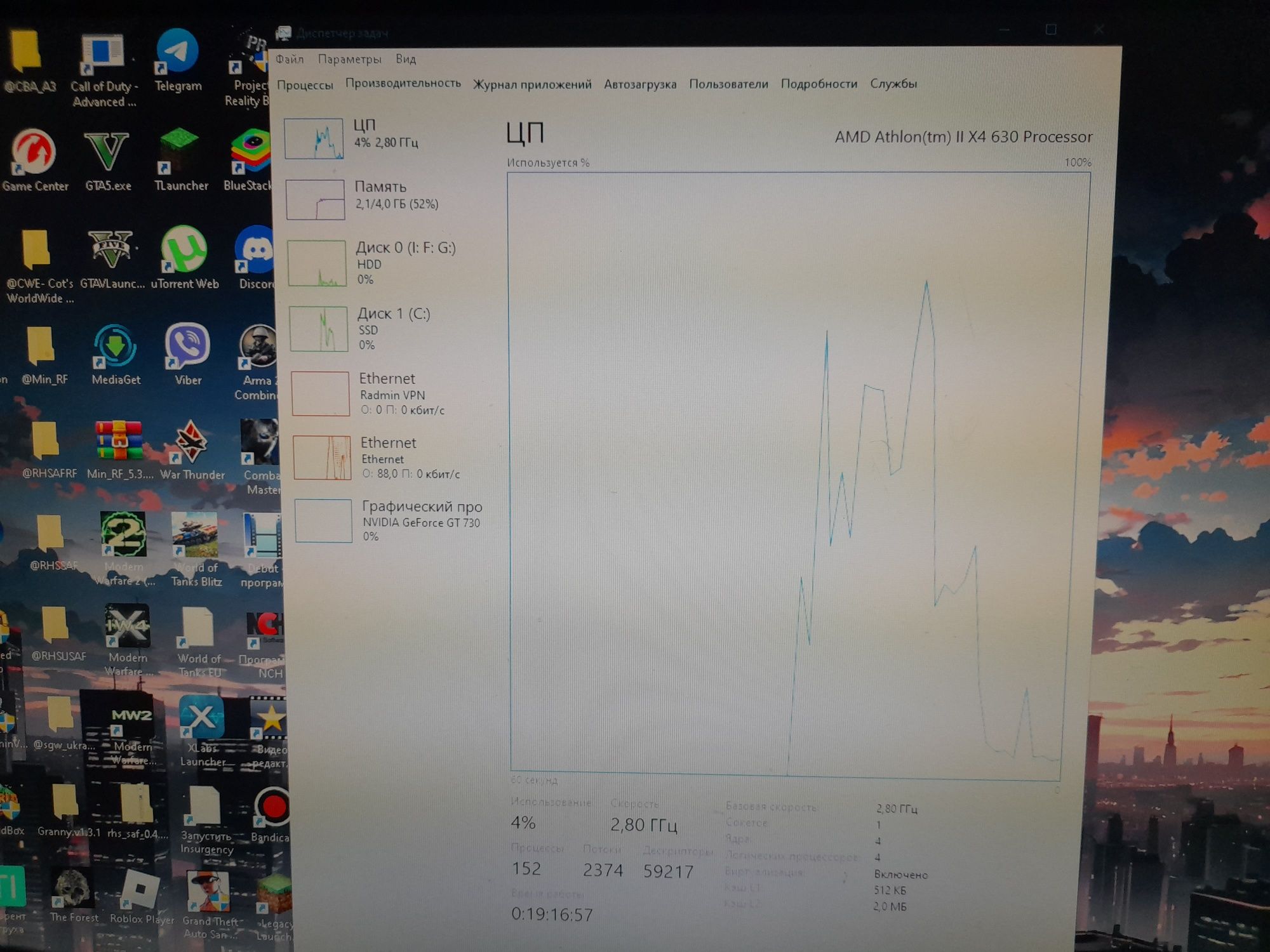Screen dimensions: 1270x952
Task: Open TLauncher Minecraft shortcut
Action: 181,159
